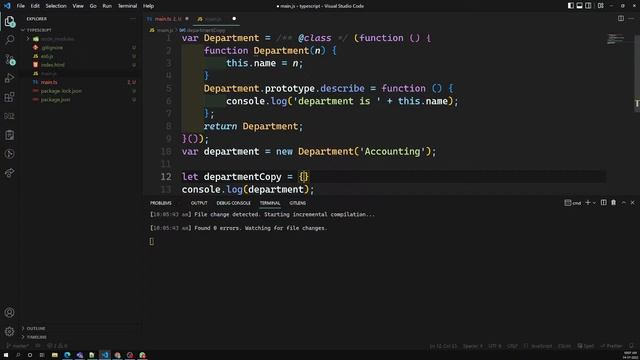Switch to the Output panel tab
This screenshot has height=360, width=640.
199,203
